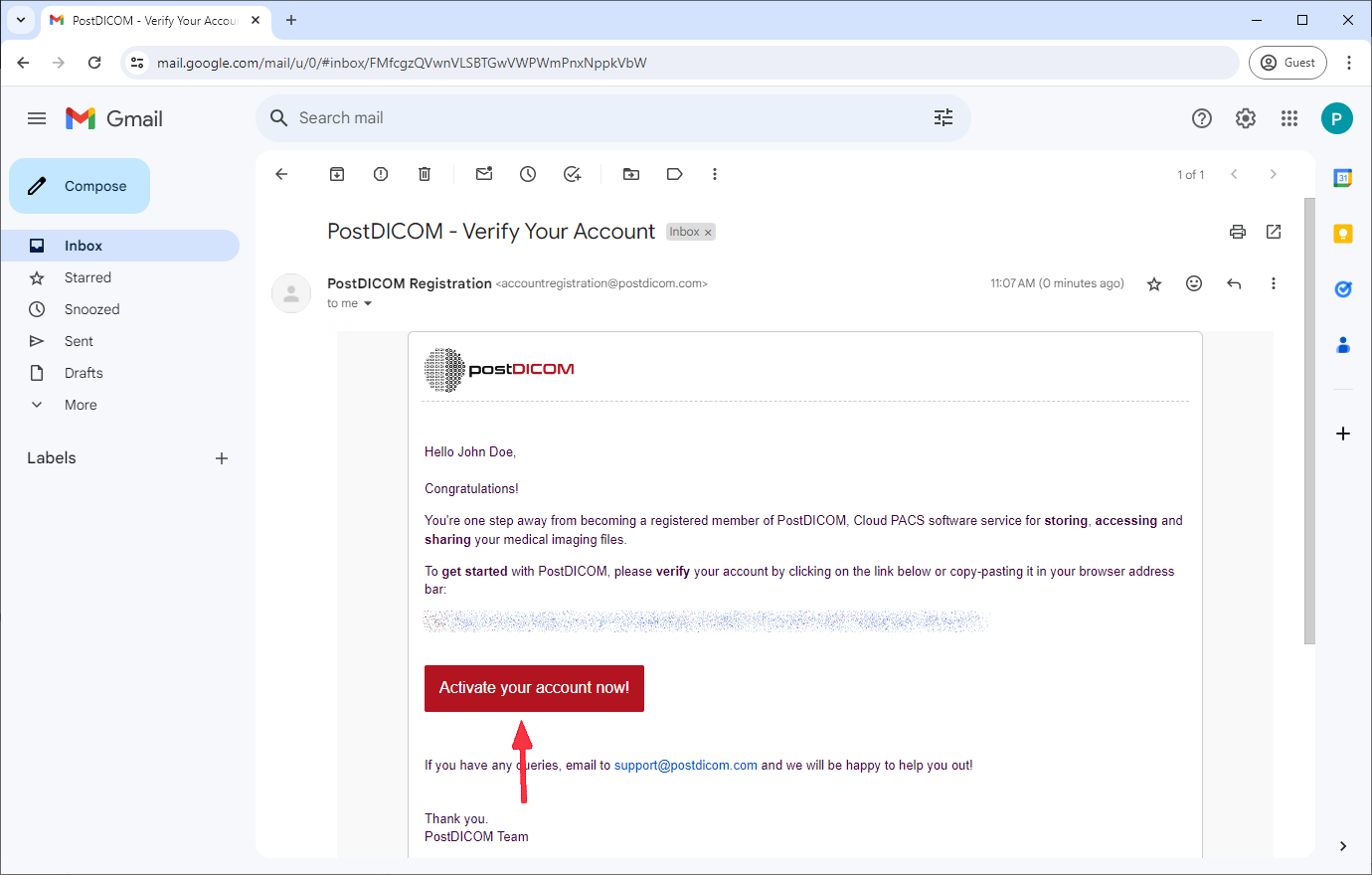Open Google Calendar from the side panel
This screenshot has width=1372, height=875.
pyautogui.click(x=1342, y=177)
